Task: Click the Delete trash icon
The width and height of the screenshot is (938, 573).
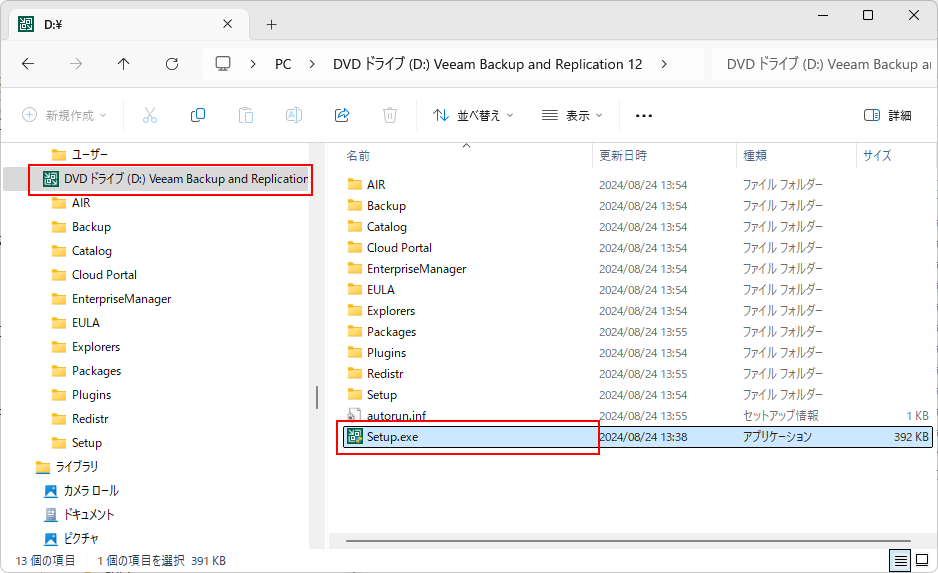Action: tap(389, 115)
